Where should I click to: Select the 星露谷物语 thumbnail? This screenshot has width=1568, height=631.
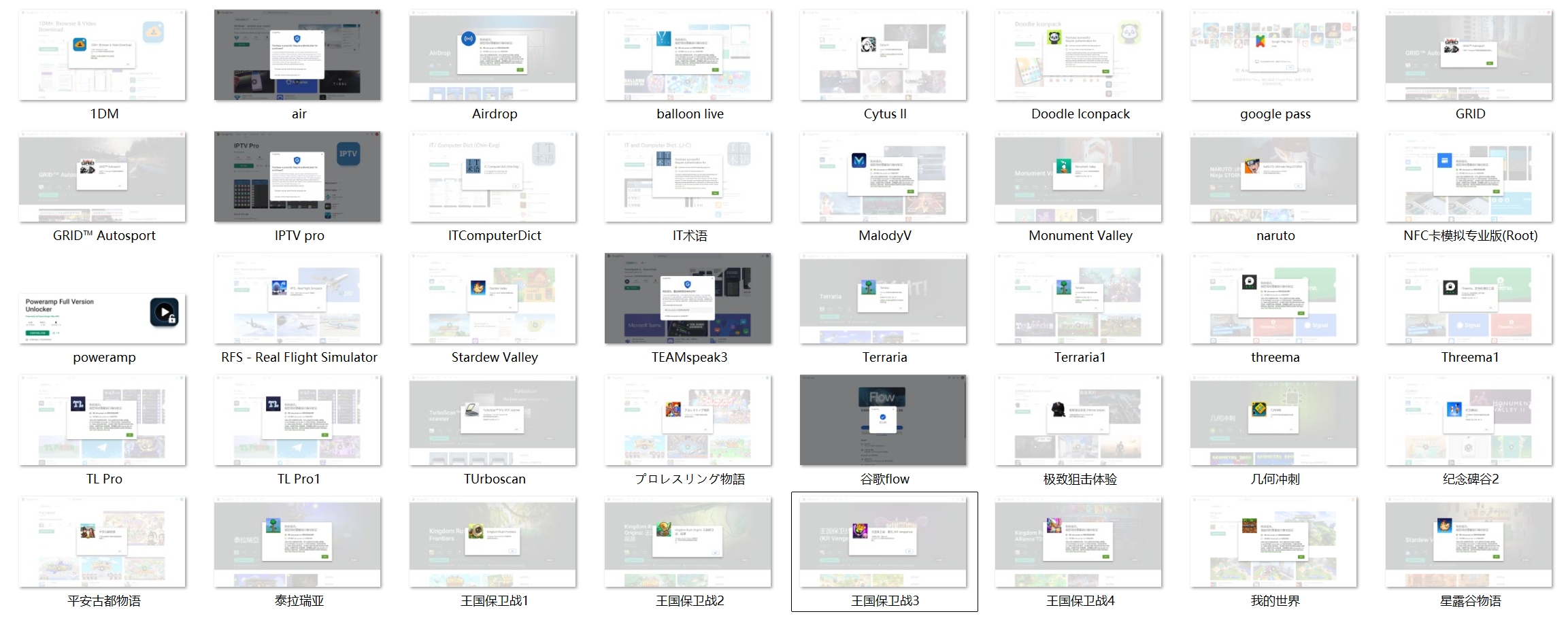[x=1469, y=542]
